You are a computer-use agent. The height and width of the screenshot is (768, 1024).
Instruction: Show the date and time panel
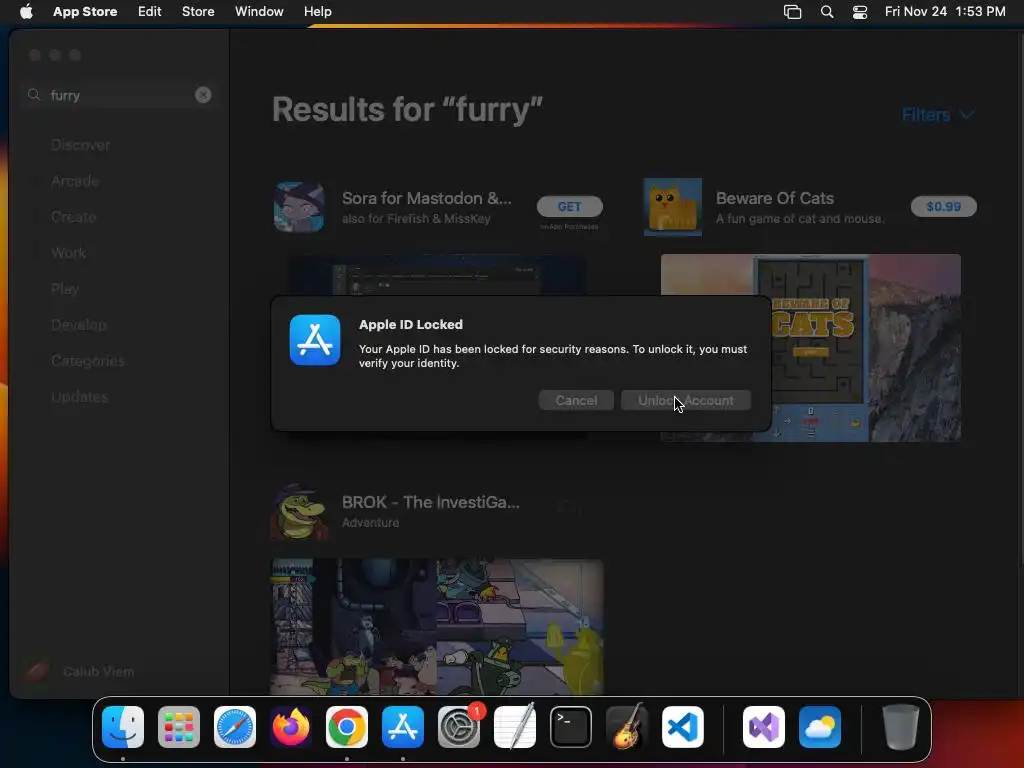pyautogui.click(x=945, y=11)
